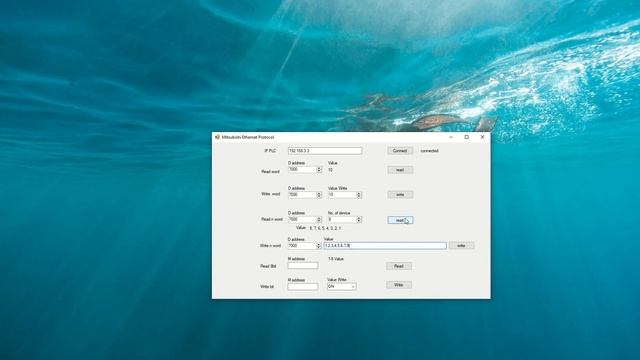
Task: Click Read n word D address spinner arrows
Action: coord(319,220)
